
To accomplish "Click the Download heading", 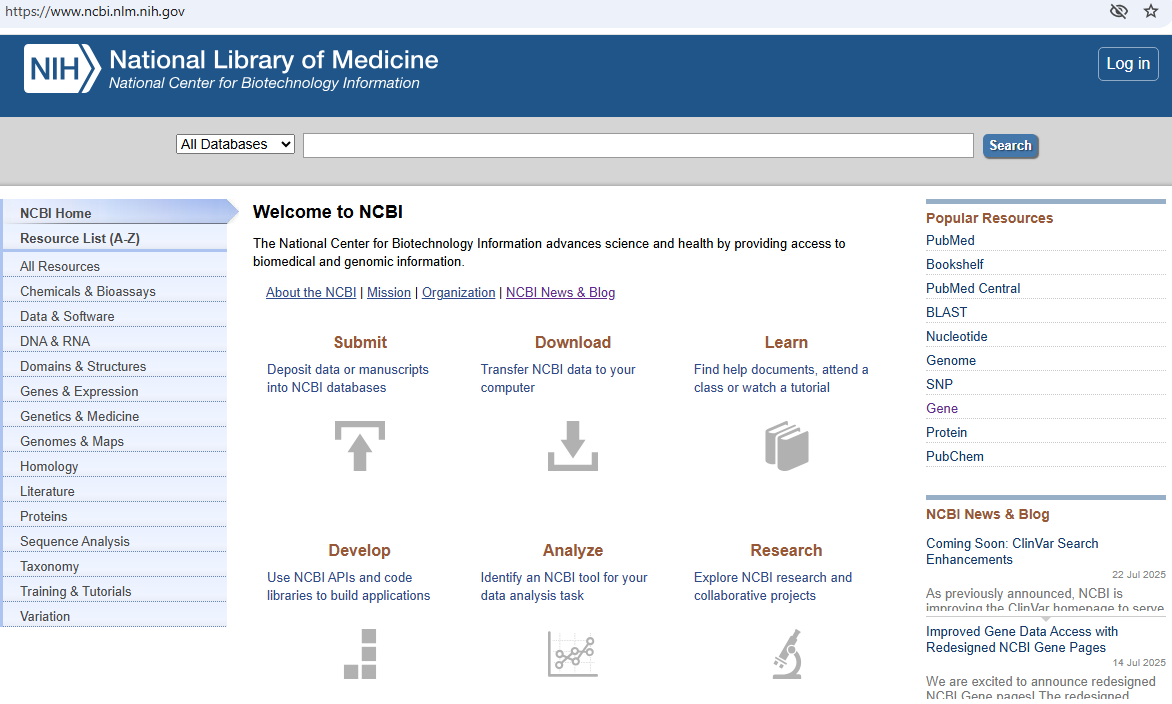I will pos(573,342).
